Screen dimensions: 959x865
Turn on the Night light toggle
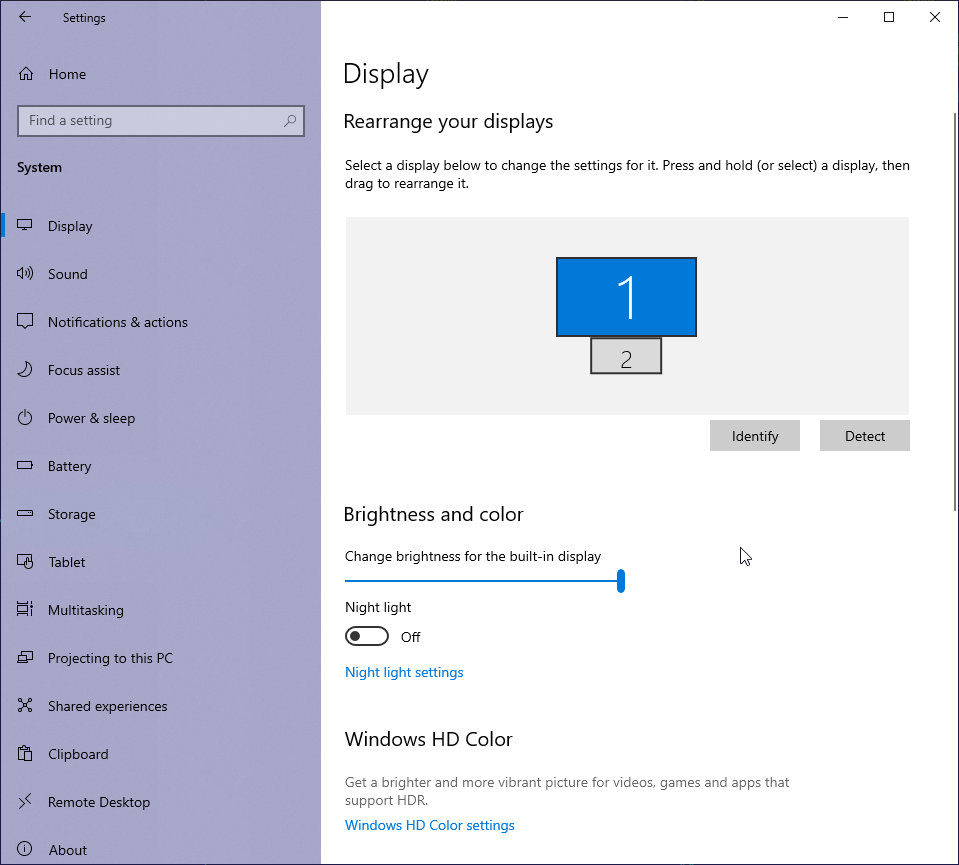point(366,637)
